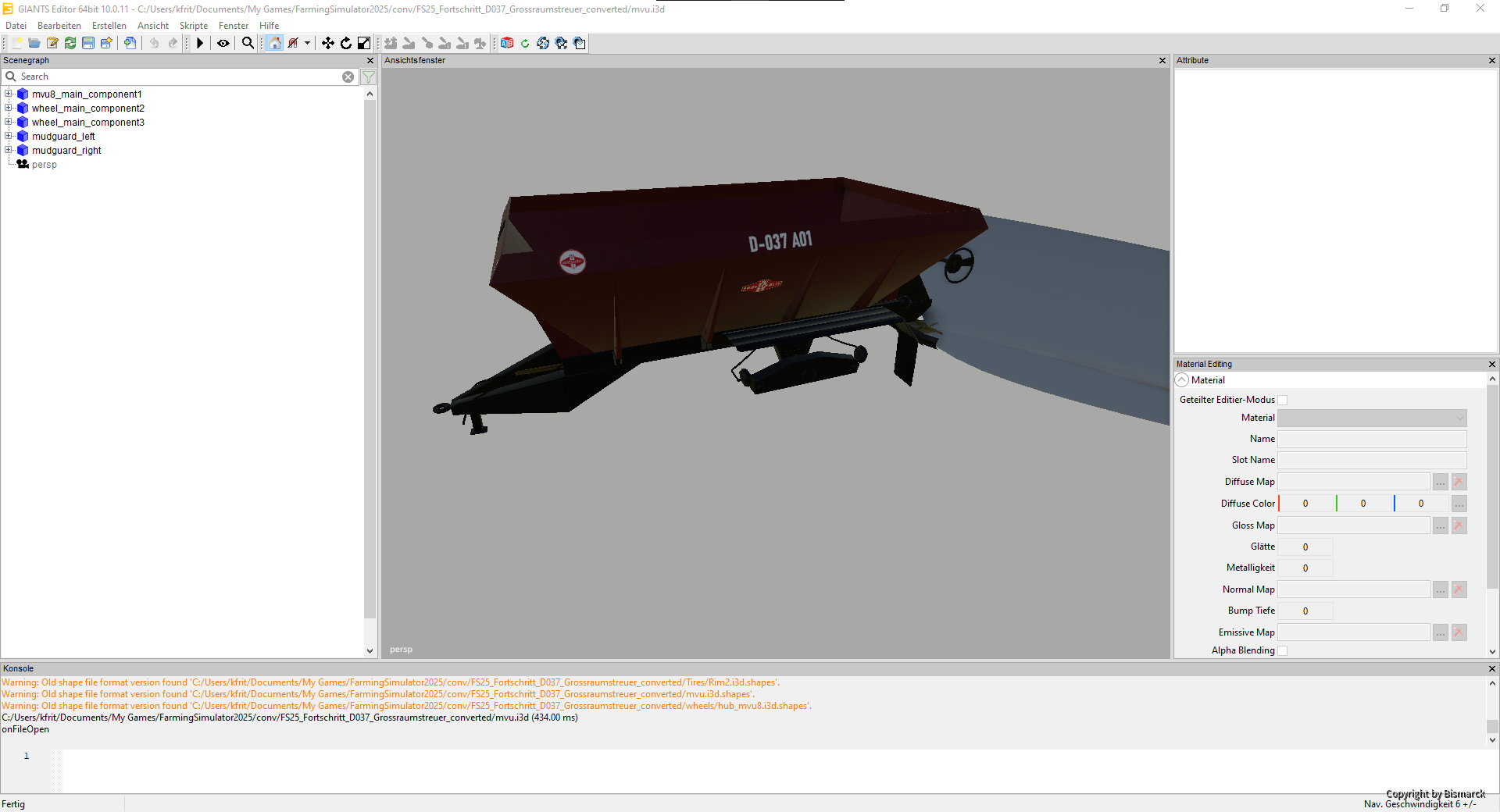Click the Glätte value field
1500x812 pixels.
[1305, 547]
